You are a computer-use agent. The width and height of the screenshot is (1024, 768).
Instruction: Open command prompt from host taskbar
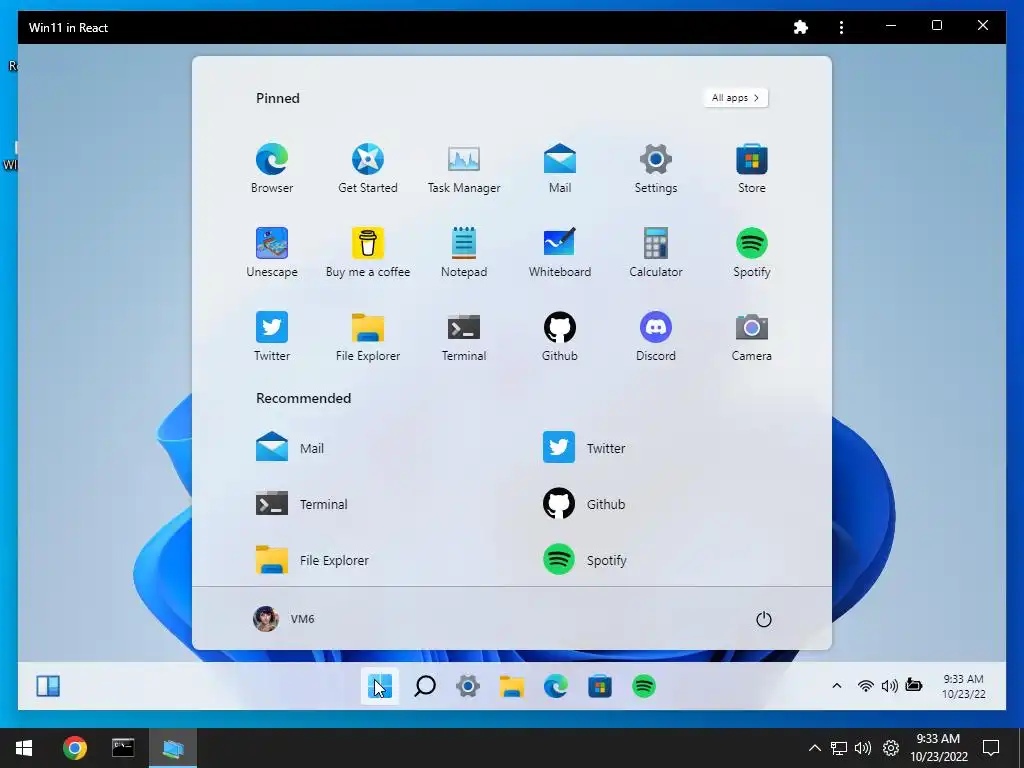pos(123,748)
